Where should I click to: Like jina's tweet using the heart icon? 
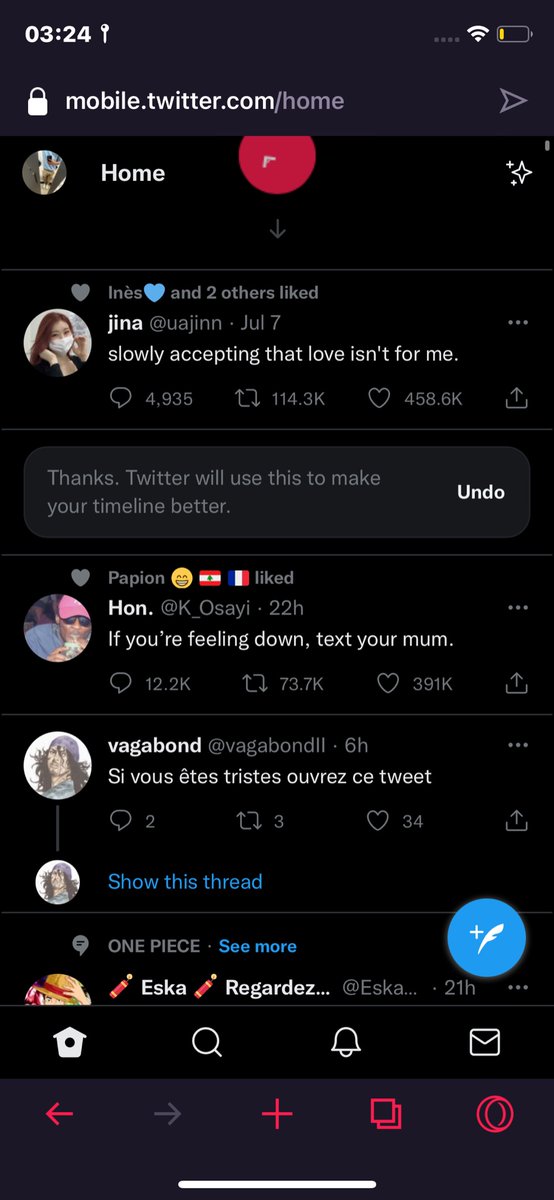tap(378, 398)
